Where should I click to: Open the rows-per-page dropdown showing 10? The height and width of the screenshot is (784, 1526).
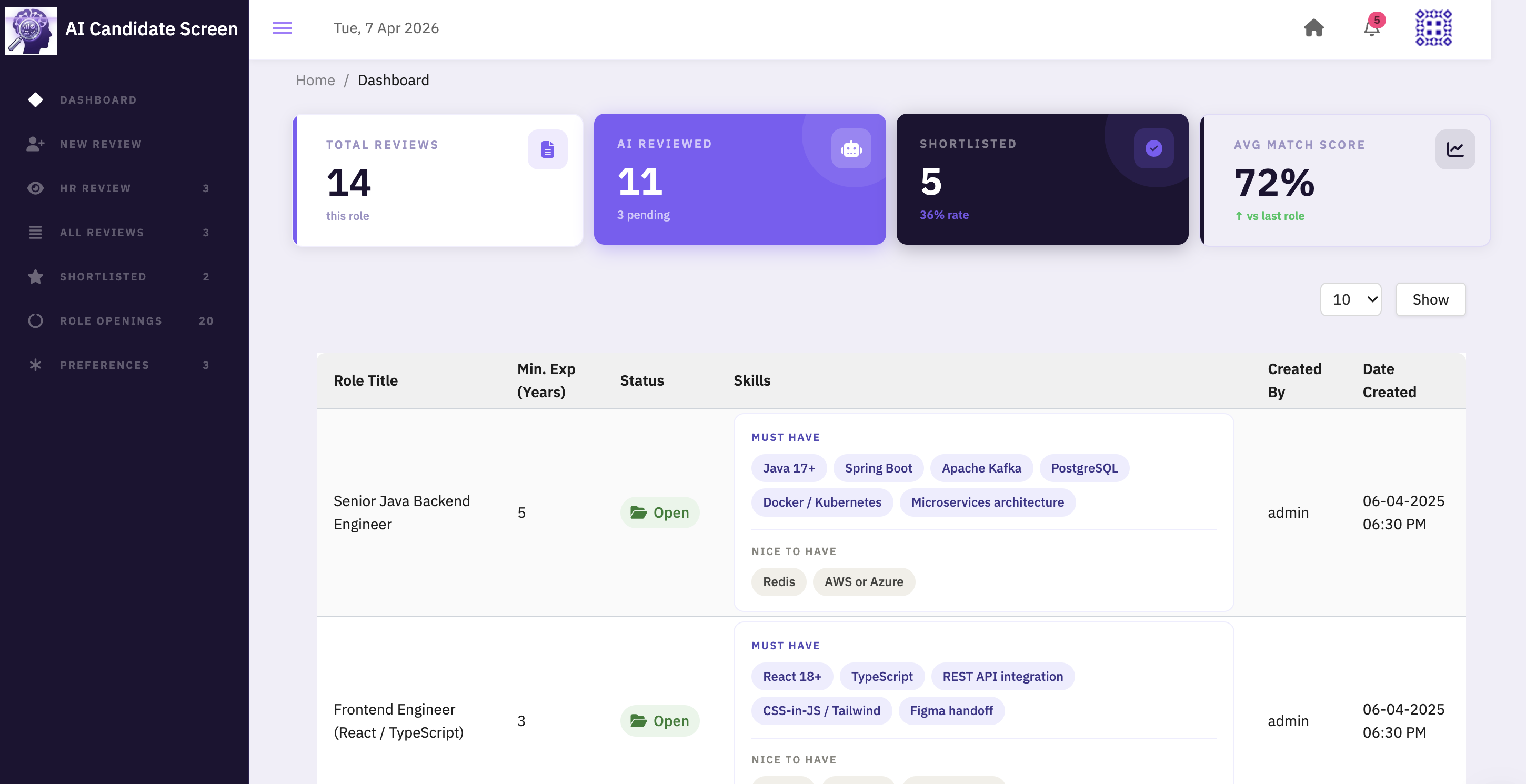coord(1351,299)
